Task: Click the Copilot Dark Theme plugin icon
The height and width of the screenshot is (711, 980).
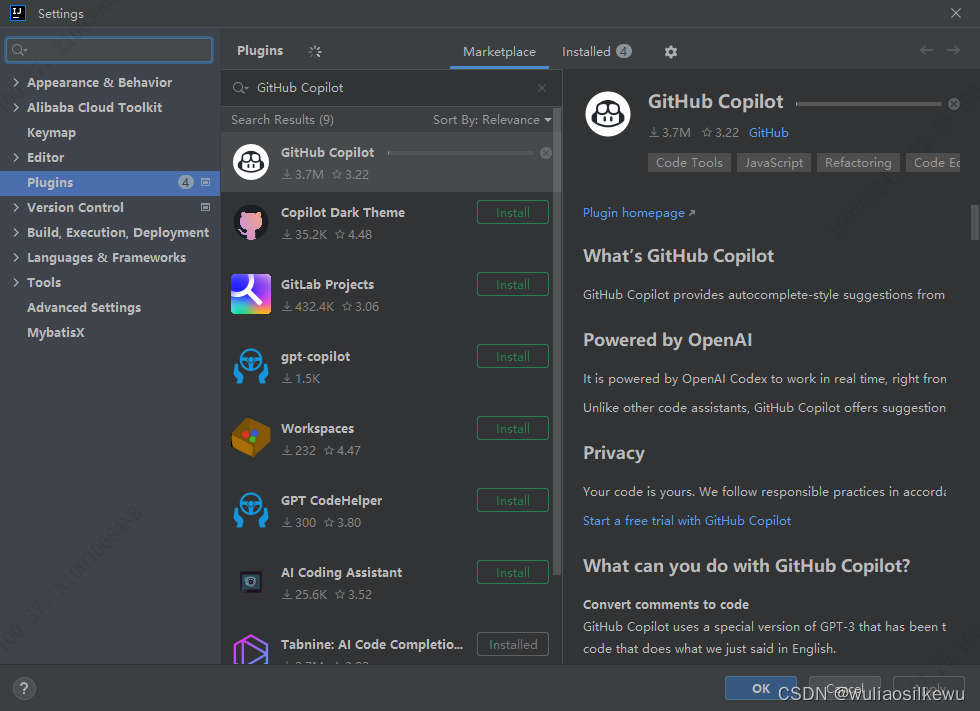Action: pos(251,222)
